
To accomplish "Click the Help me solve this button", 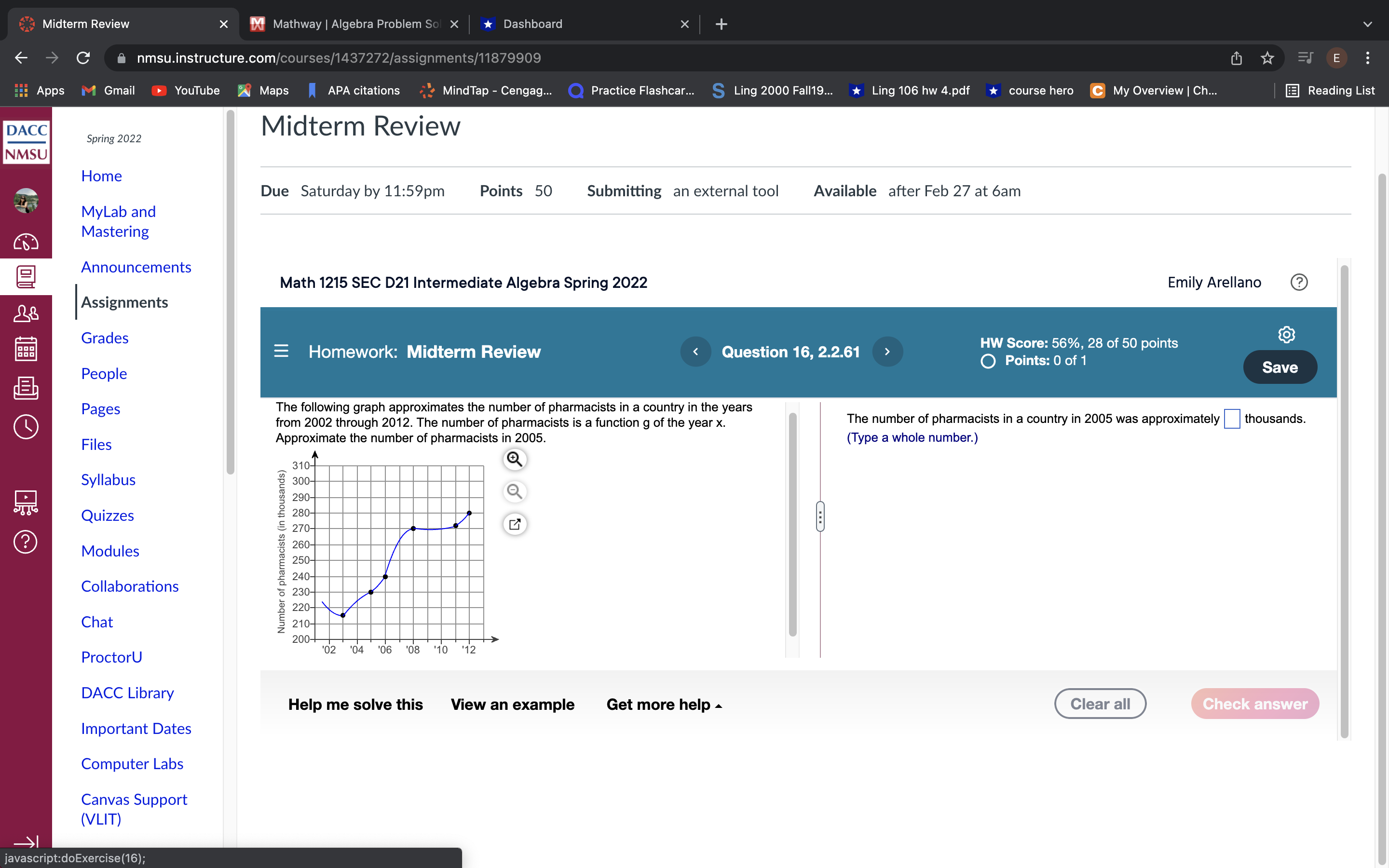I will click(355, 704).
